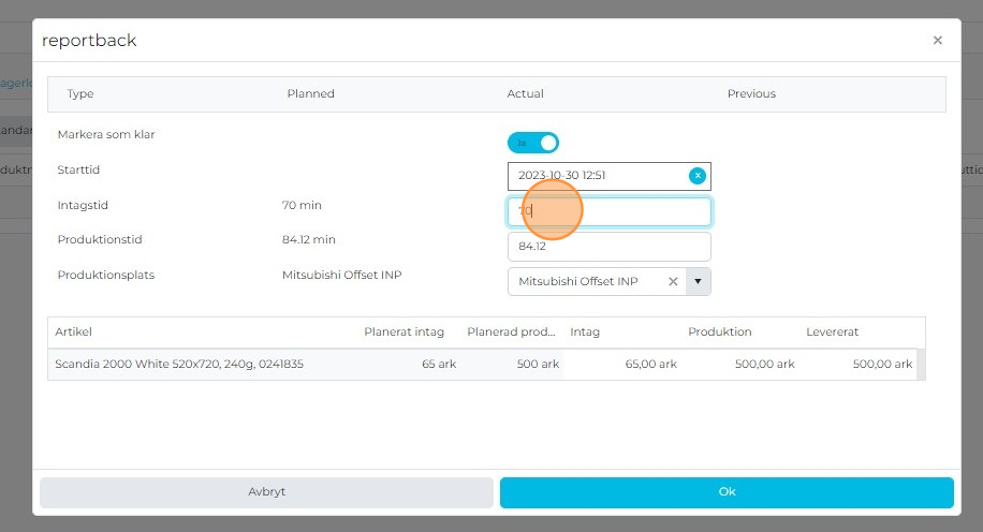This screenshot has width=983, height=532.
Task: Close the reportback dialog with X
Action: click(937, 41)
